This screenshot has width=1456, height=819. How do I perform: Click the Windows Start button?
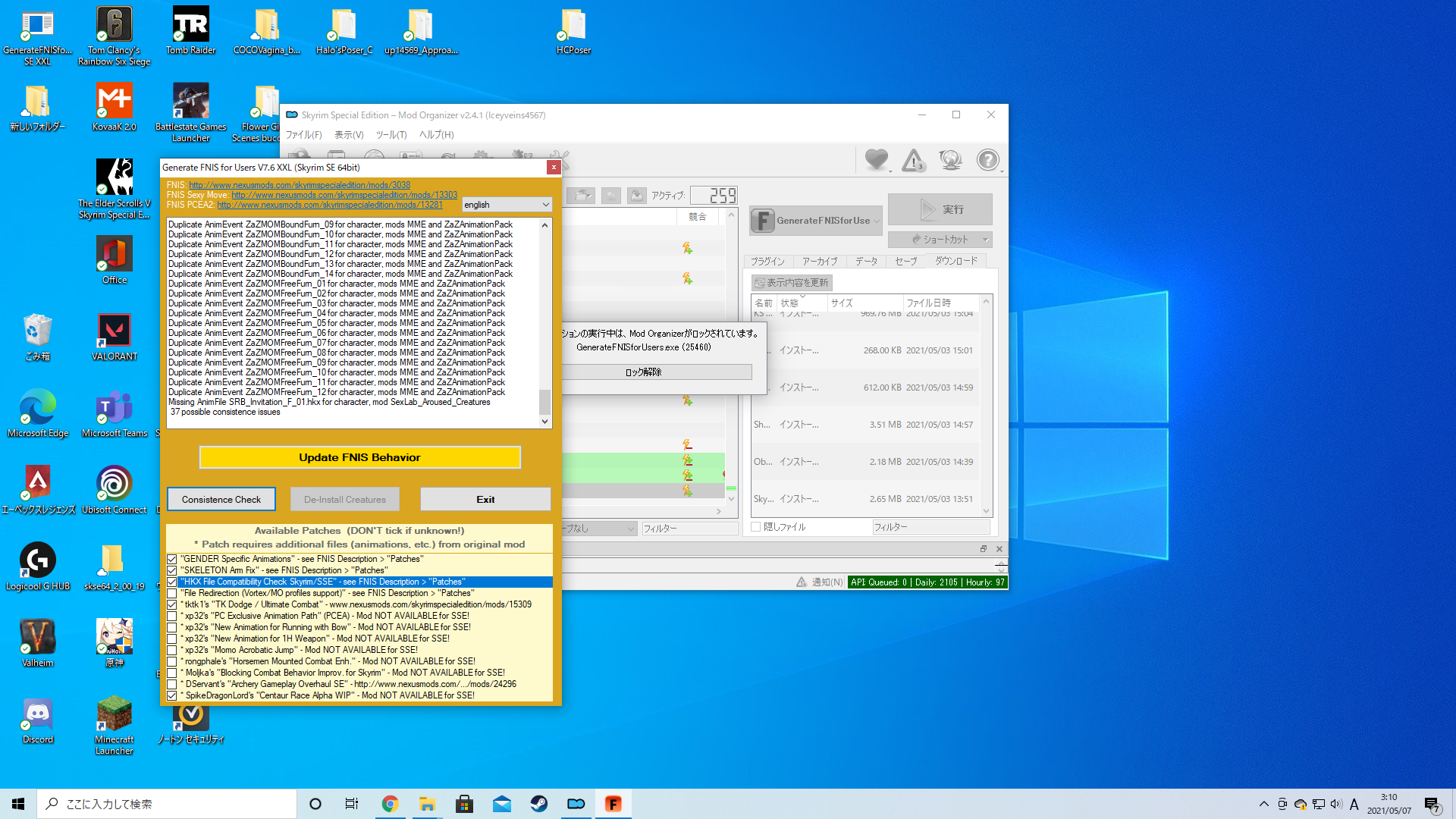pos(18,804)
